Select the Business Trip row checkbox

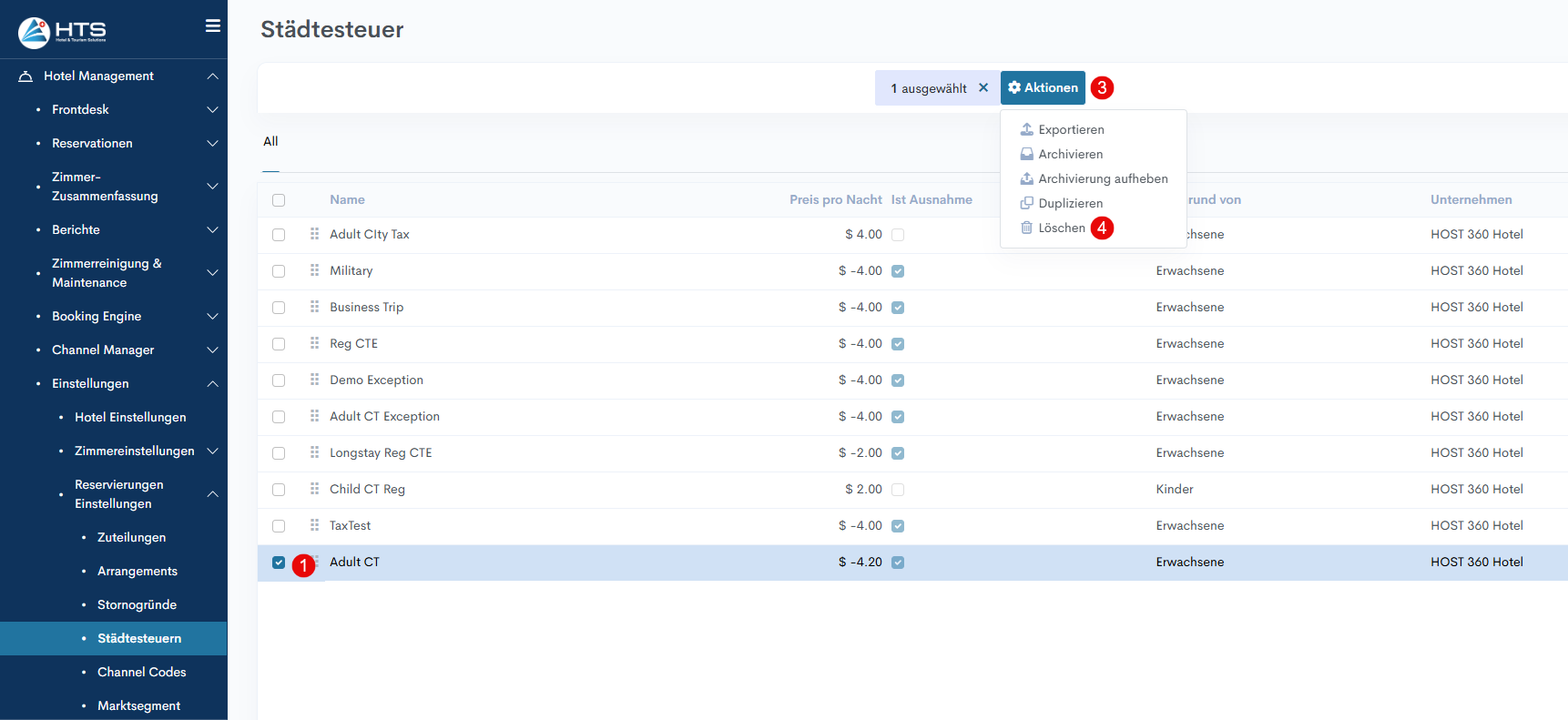point(279,308)
